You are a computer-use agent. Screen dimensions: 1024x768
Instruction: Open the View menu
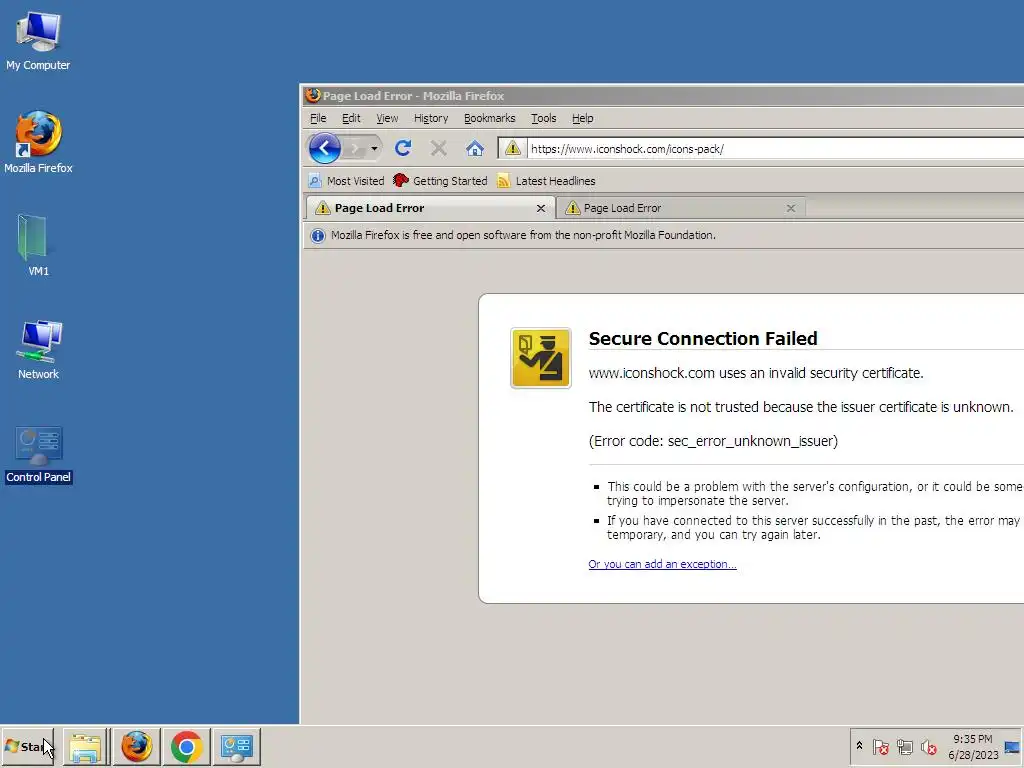(387, 118)
